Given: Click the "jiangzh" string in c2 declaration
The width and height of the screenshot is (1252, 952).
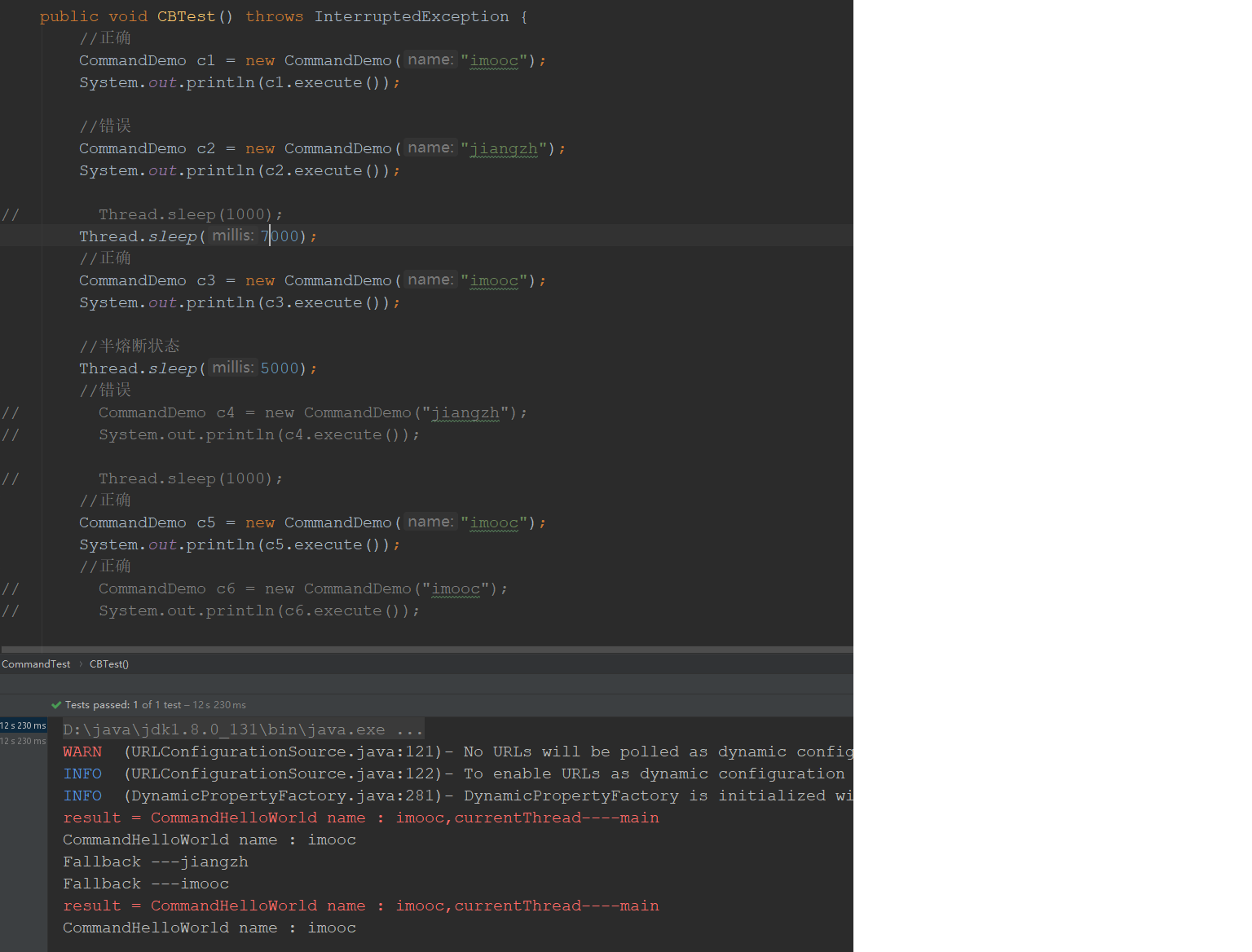Looking at the screenshot, I should click(x=504, y=148).
